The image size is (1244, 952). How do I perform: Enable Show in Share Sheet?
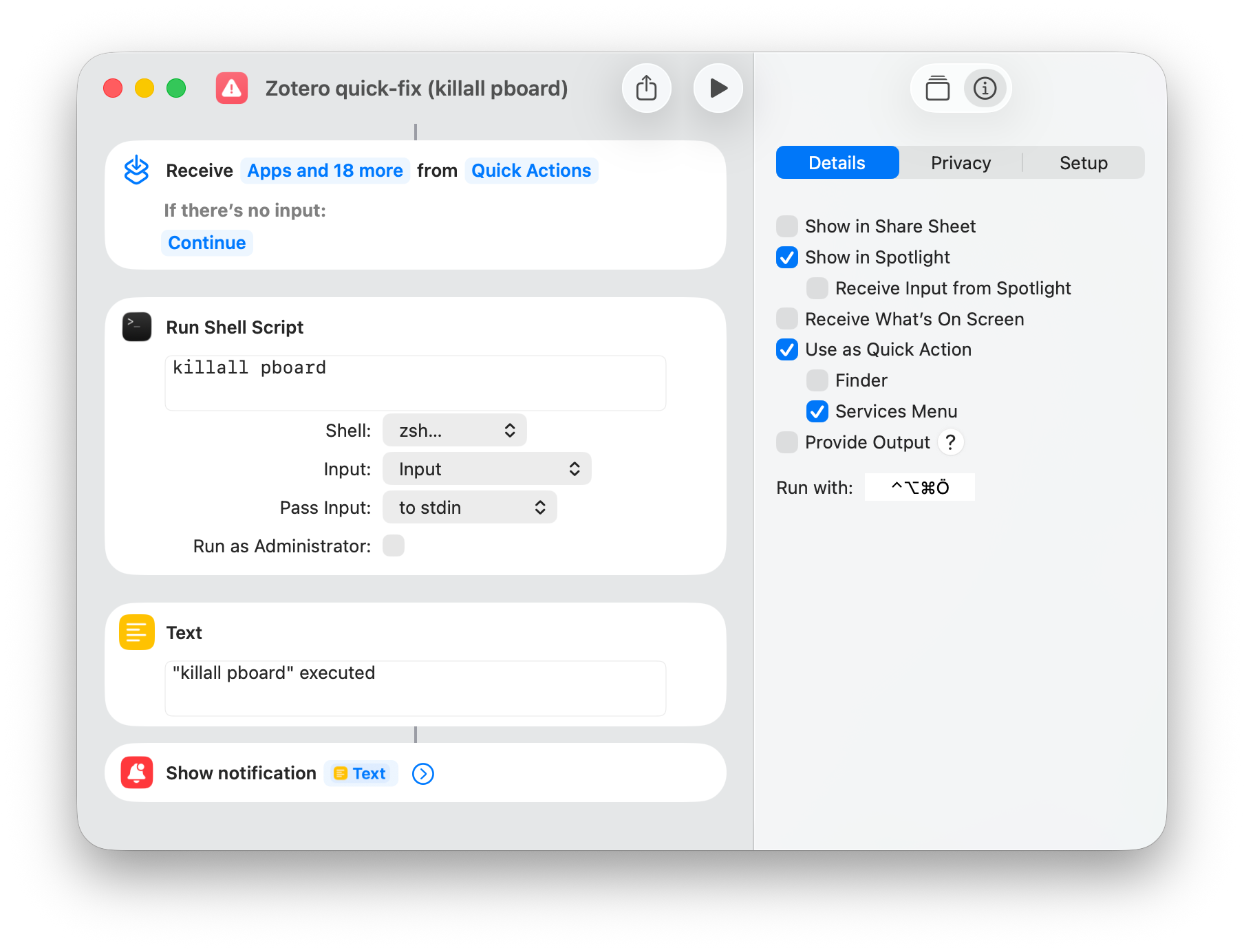tap(787, 226)
